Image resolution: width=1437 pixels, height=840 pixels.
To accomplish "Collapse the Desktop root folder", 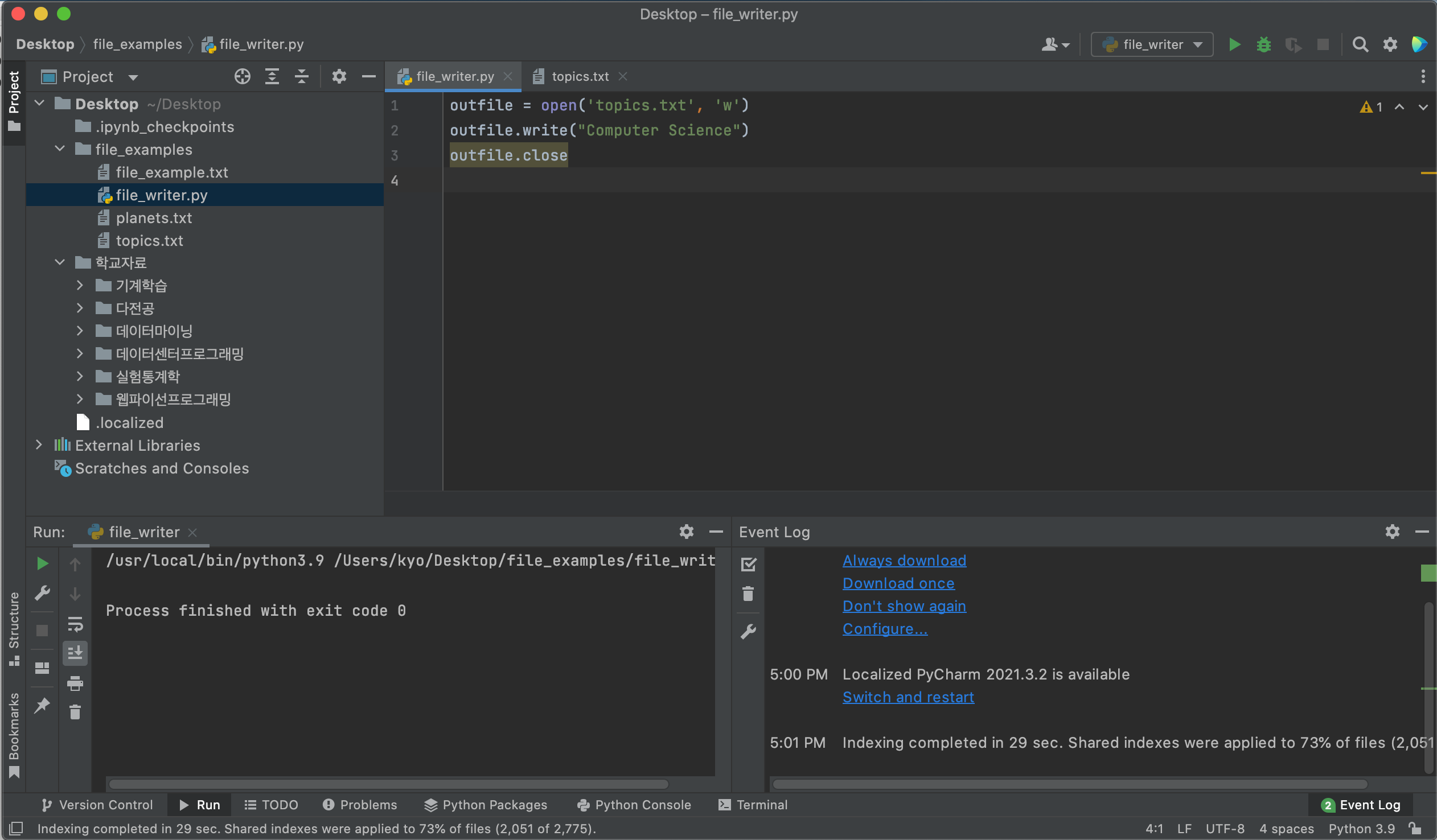I will [39, 103].
